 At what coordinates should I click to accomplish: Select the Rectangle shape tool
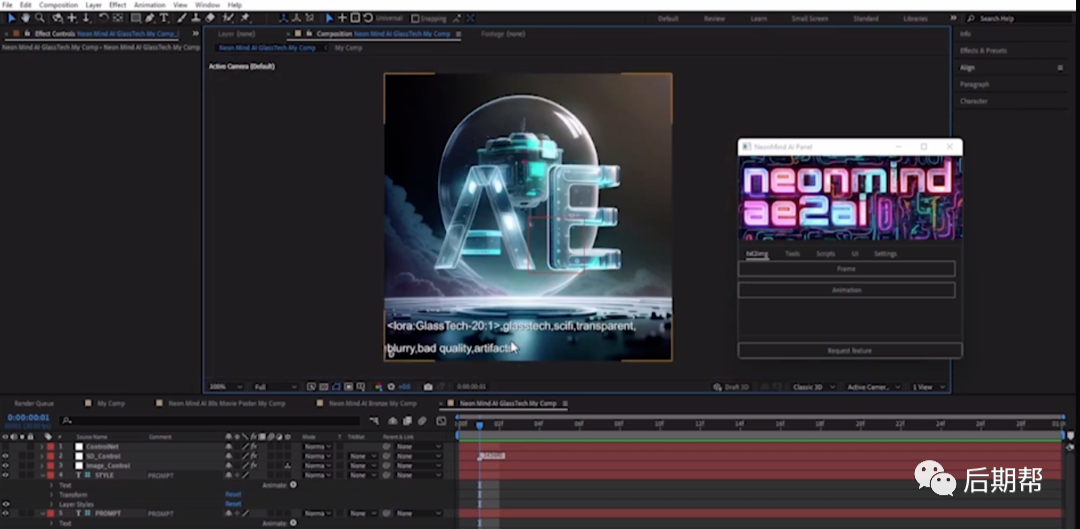(136, 18)
